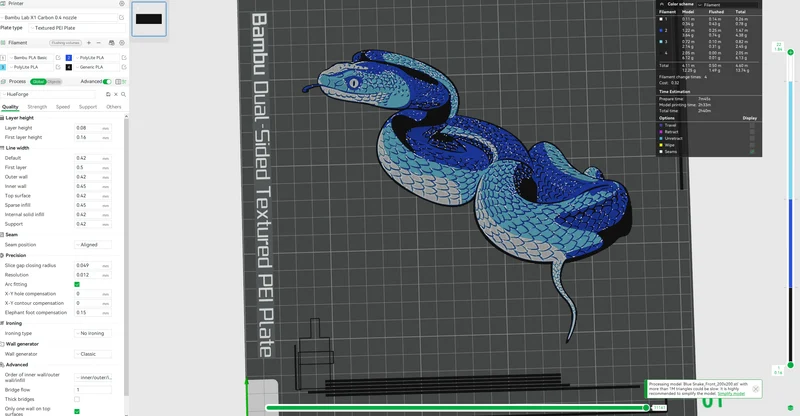The image size is (800, 416).
Task: Open the printer preset dropdown
Action: pyautogui.click(x=58, y=17)
